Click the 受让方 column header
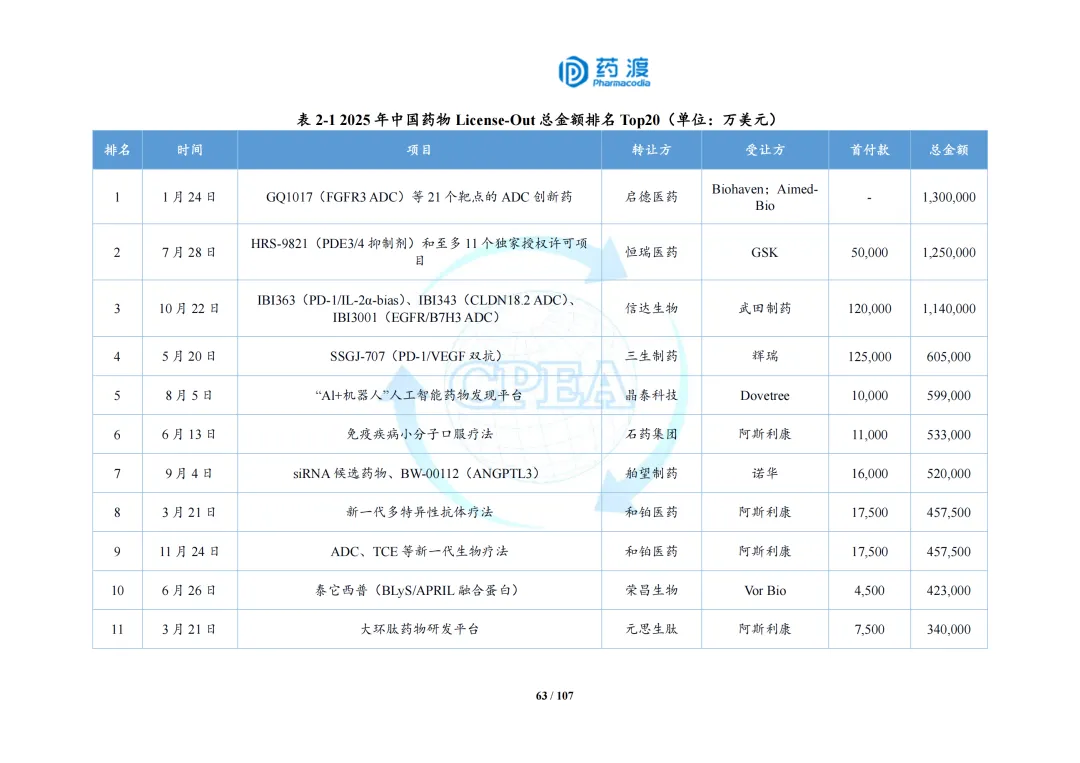 [x=765, y=150]
